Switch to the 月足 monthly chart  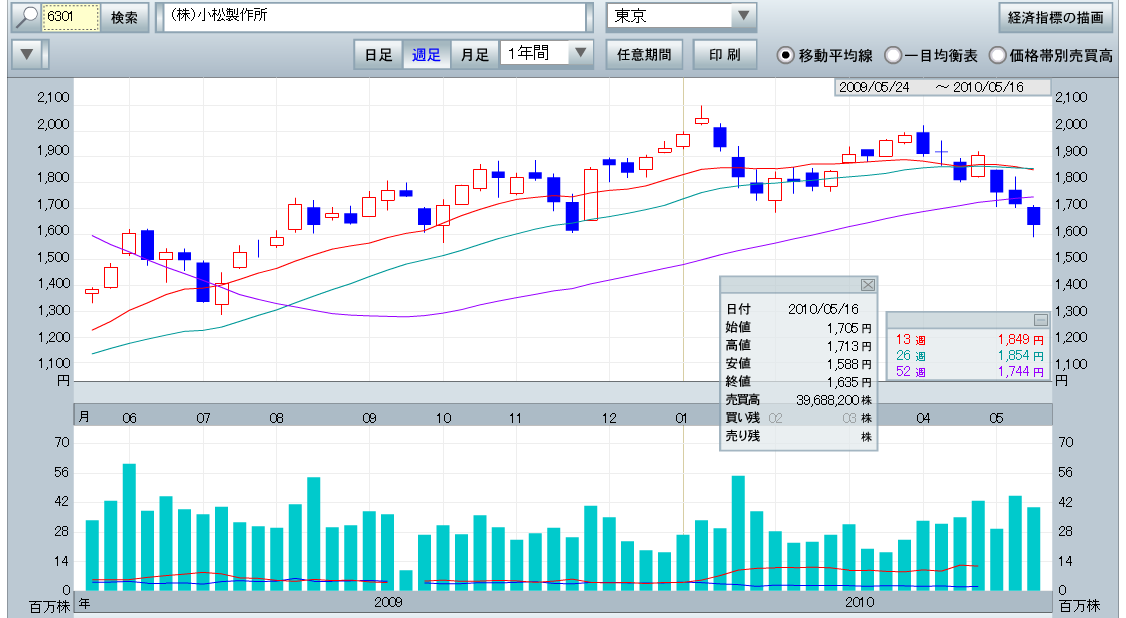[475, 55]
